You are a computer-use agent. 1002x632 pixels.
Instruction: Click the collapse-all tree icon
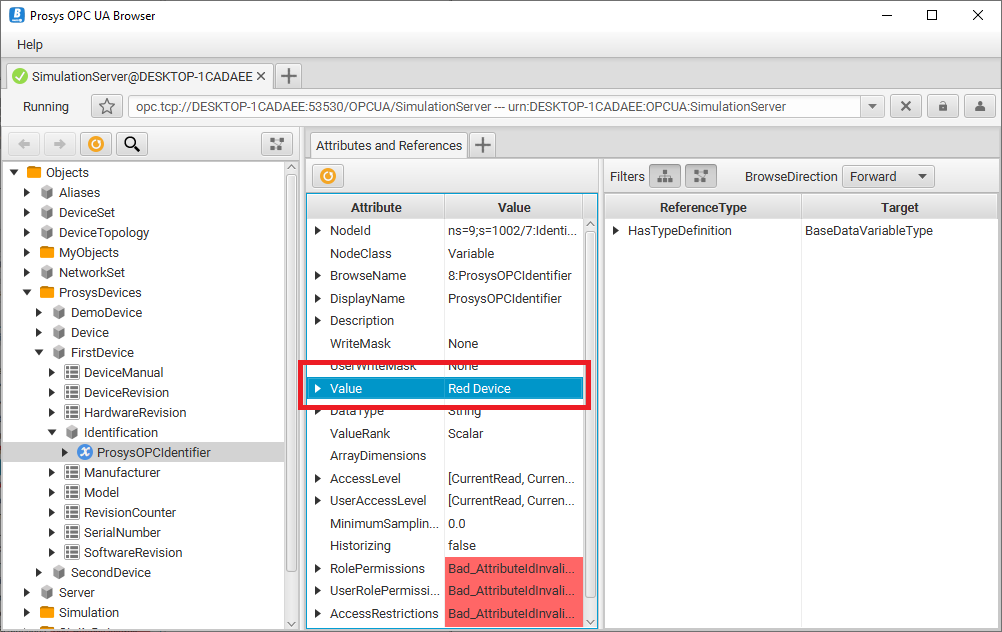(276, 144)
